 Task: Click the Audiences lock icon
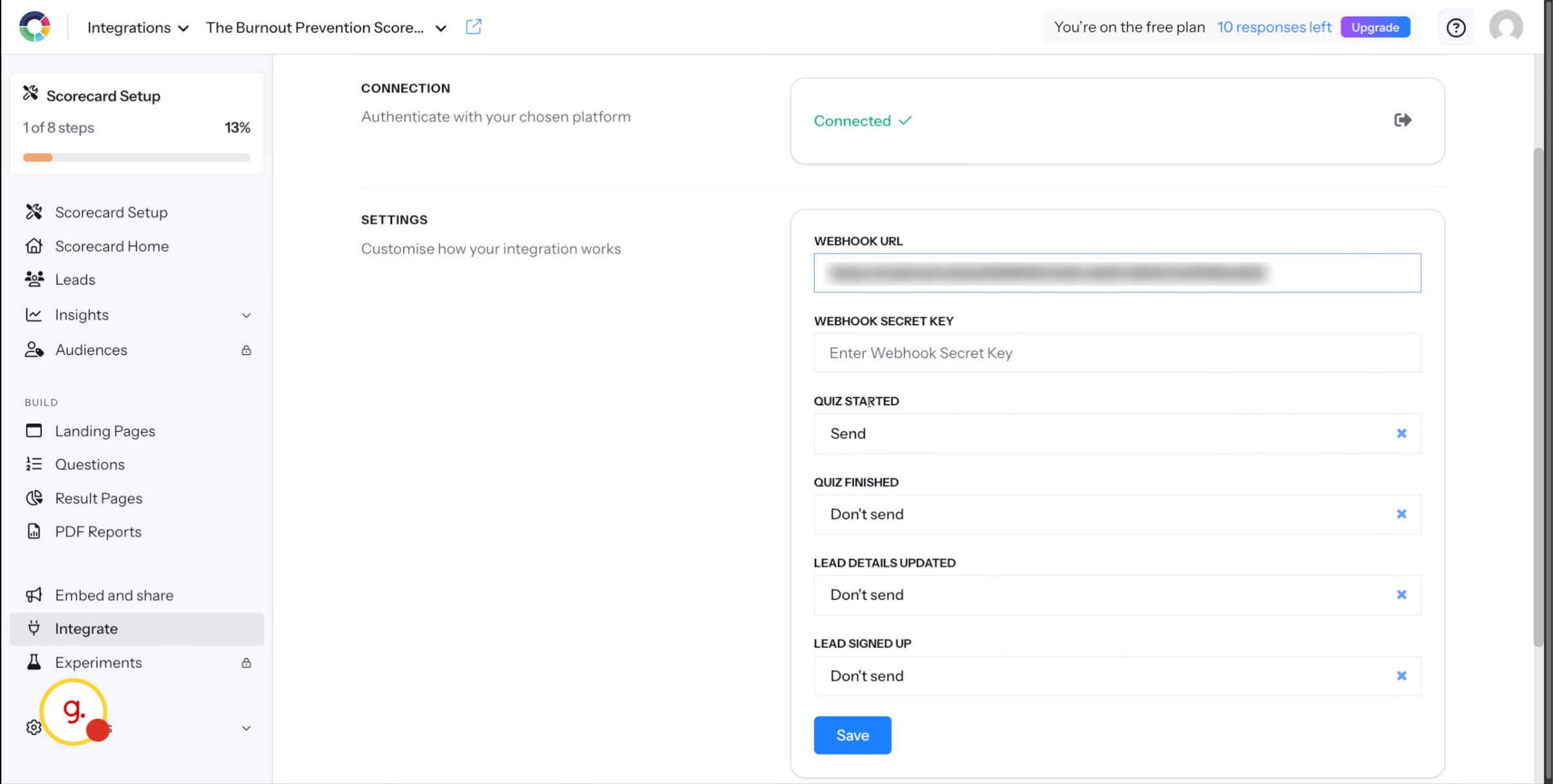coord(247,350)
